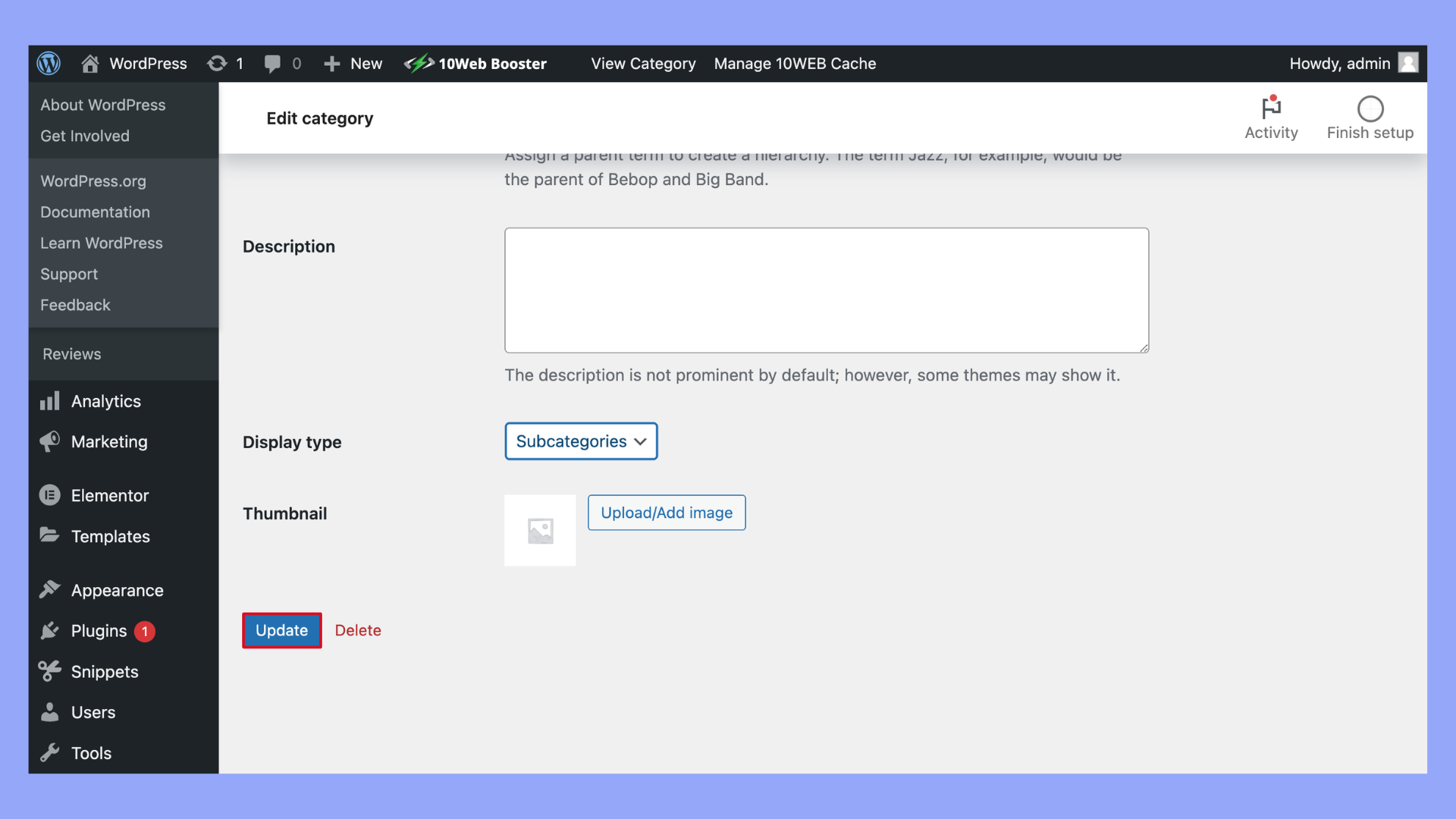Click the WordPress logo icon
This screenshot has width=1456, height=819.
(49, 64)
